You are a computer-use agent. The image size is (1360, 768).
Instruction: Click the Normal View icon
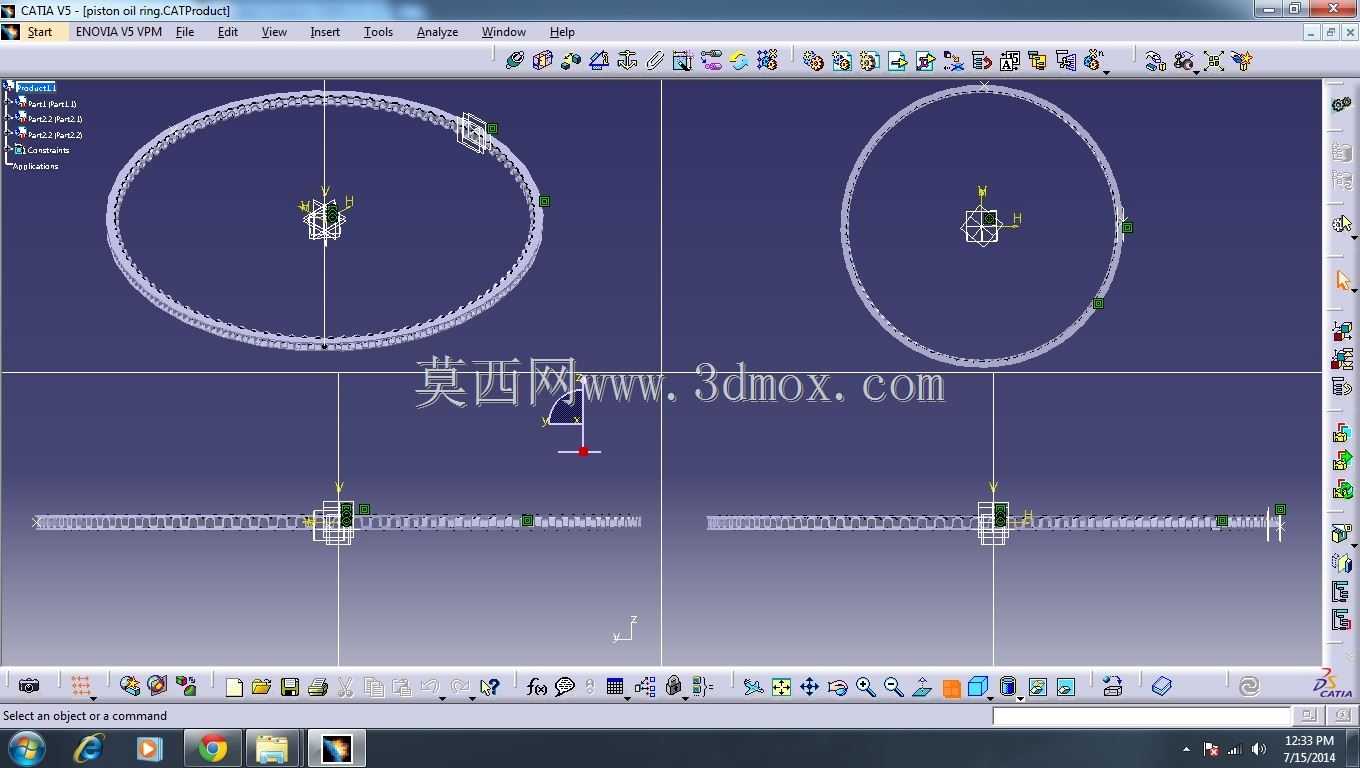click(922, 687)
